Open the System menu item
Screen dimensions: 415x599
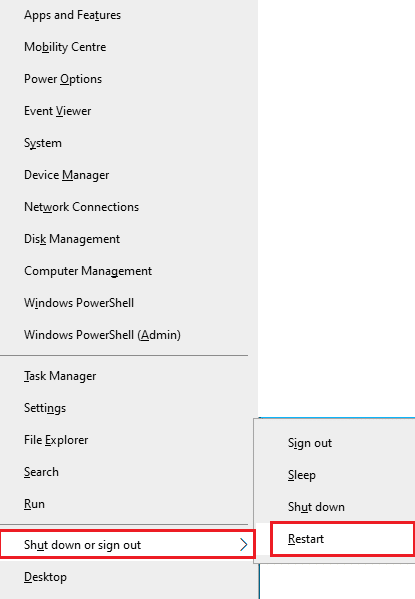coord(128,143)
